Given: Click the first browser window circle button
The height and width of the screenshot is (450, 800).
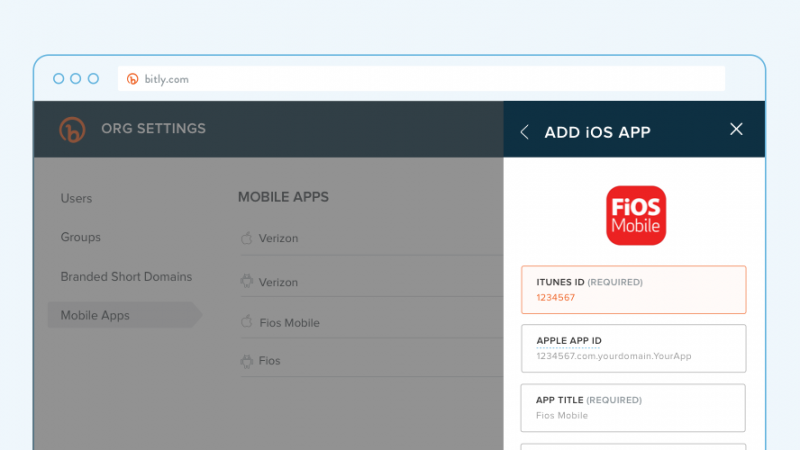Looking at the screenshot, I should tap(59, 79).
